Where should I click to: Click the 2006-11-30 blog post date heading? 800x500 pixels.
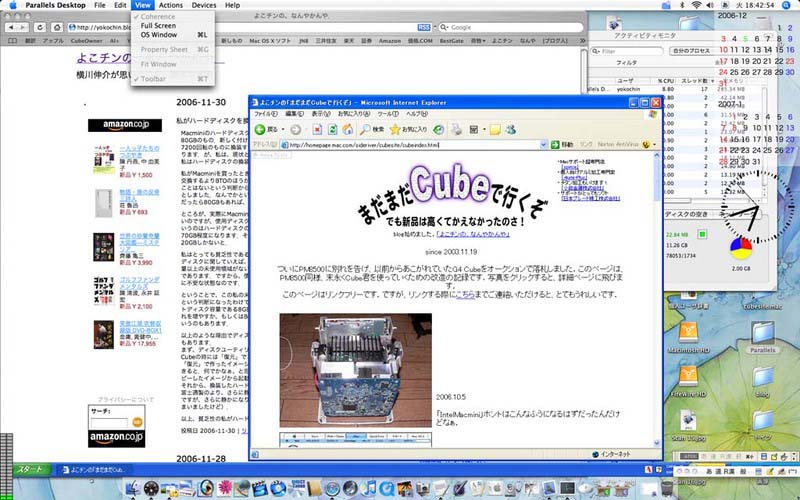[201, 103]
